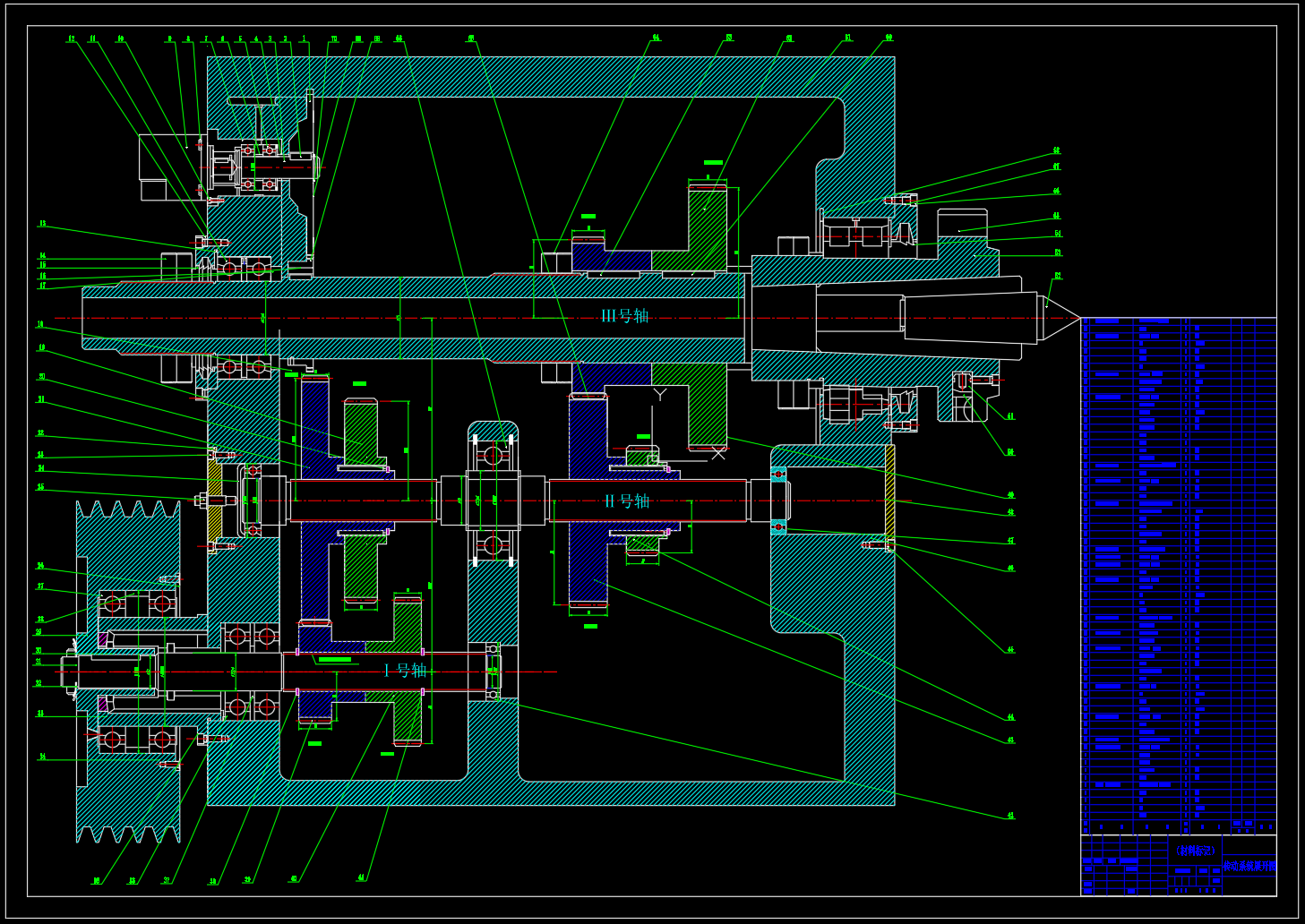Click the "III号轴" shaft label
Screen dimensions: 1305x924
624,315
